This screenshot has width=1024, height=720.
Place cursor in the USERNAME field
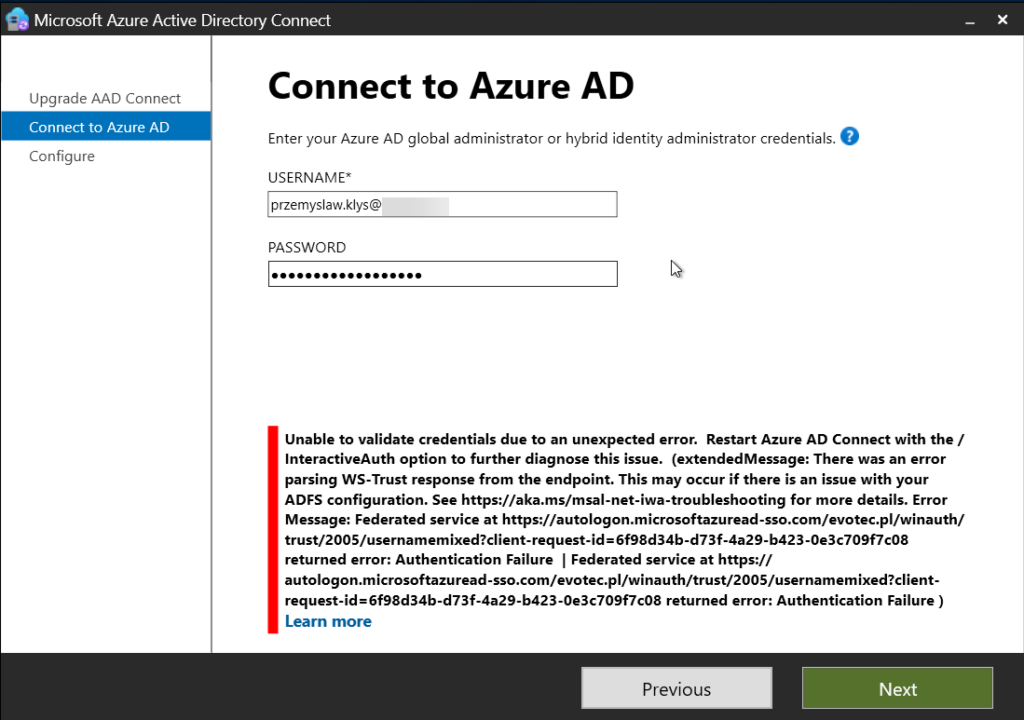442,204
